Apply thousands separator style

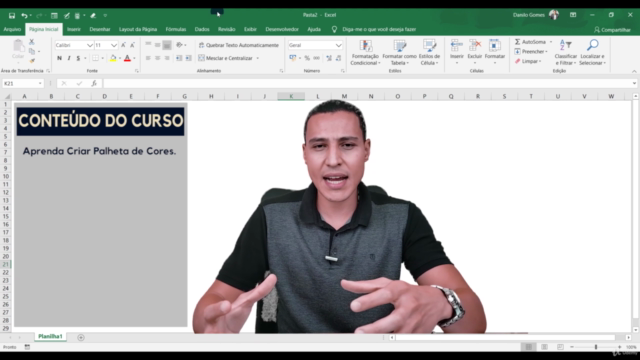pos(316,58)
